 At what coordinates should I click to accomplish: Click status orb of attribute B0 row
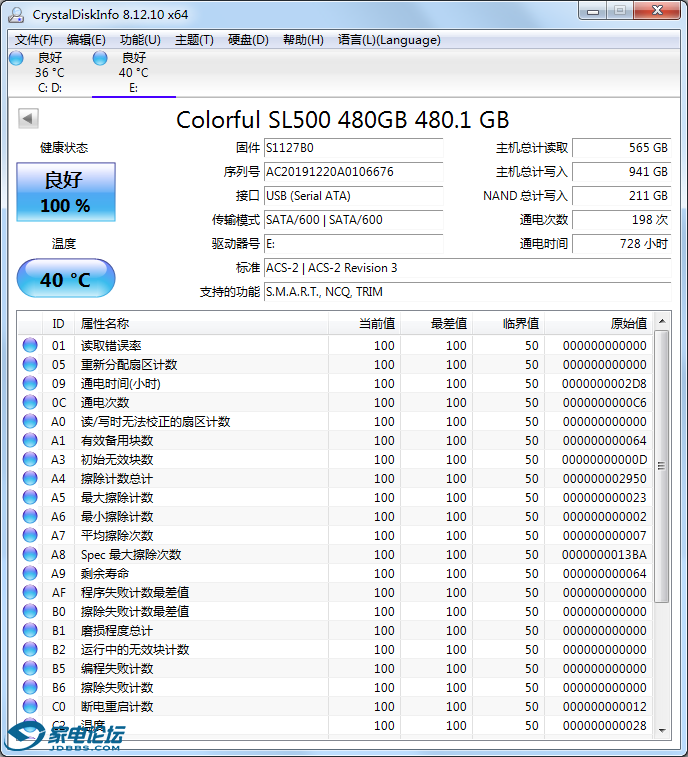[30, 611]
